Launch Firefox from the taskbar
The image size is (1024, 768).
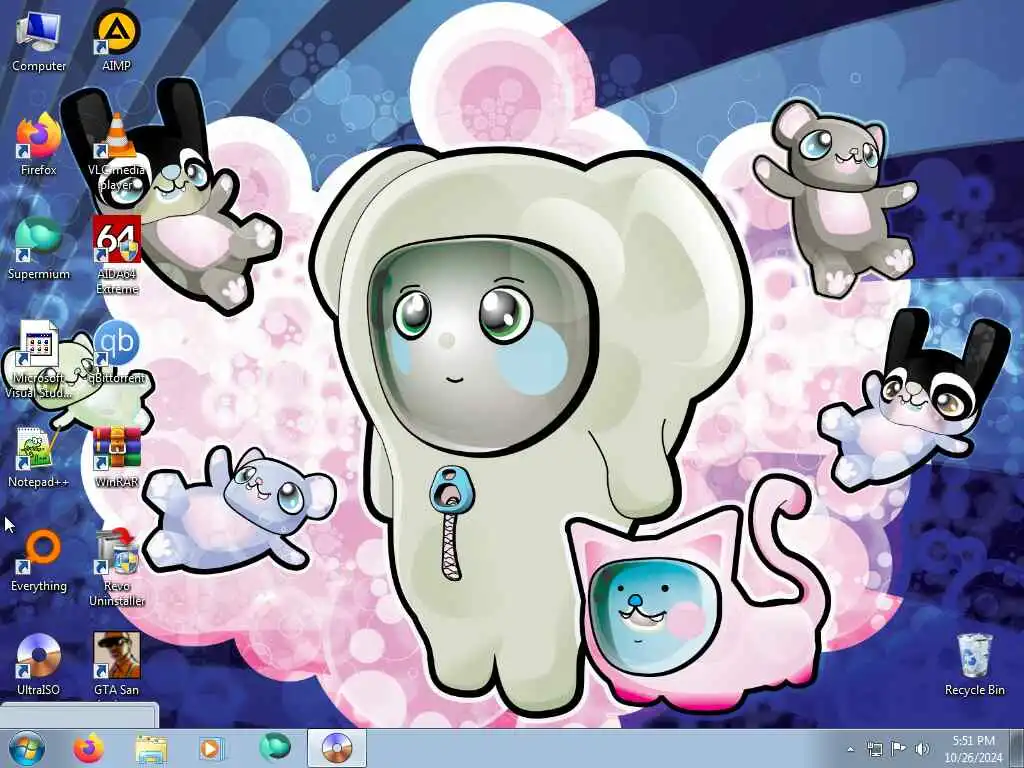89,748
